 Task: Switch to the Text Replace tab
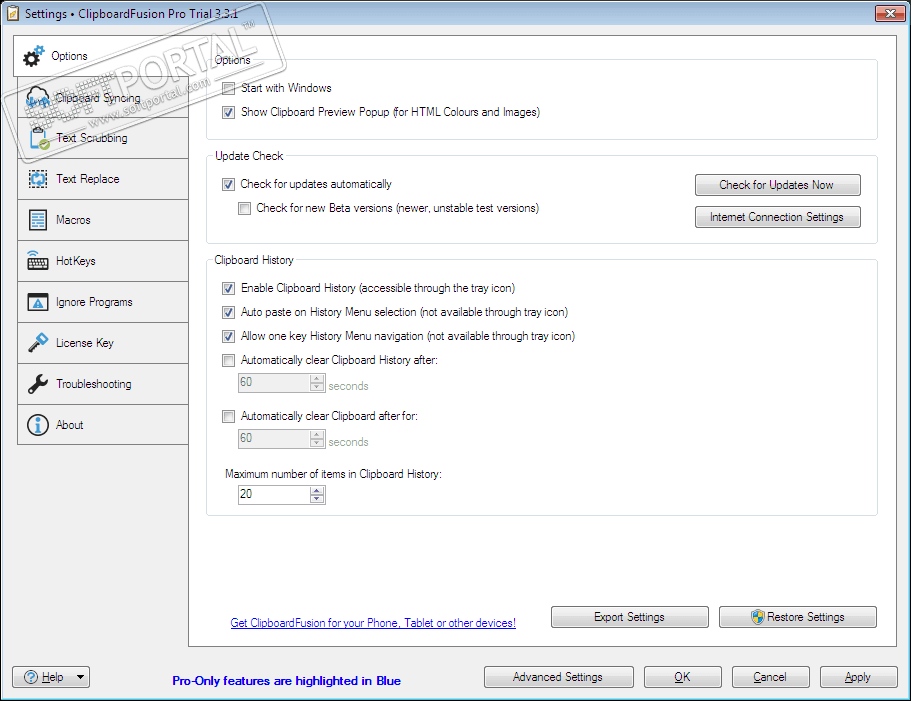(x=103, y=179)
